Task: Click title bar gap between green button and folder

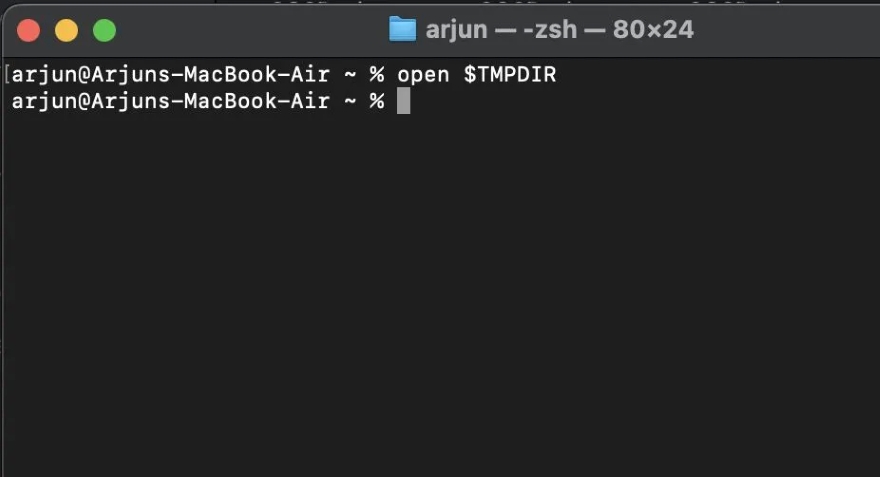Action: pos(250,29)
